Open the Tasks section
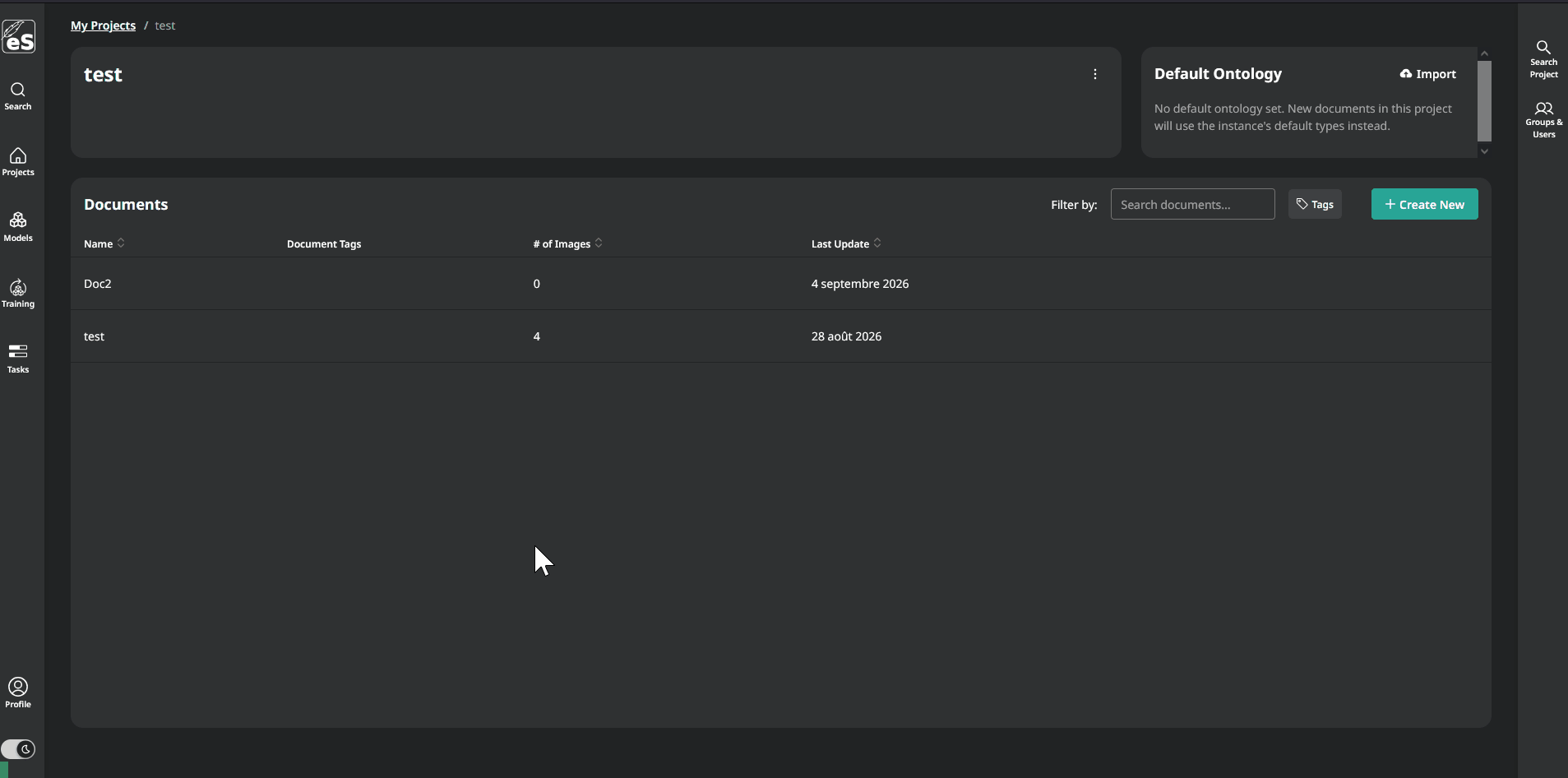Image resolution: width=1568 pixels, height=778 pixels. 18,359
